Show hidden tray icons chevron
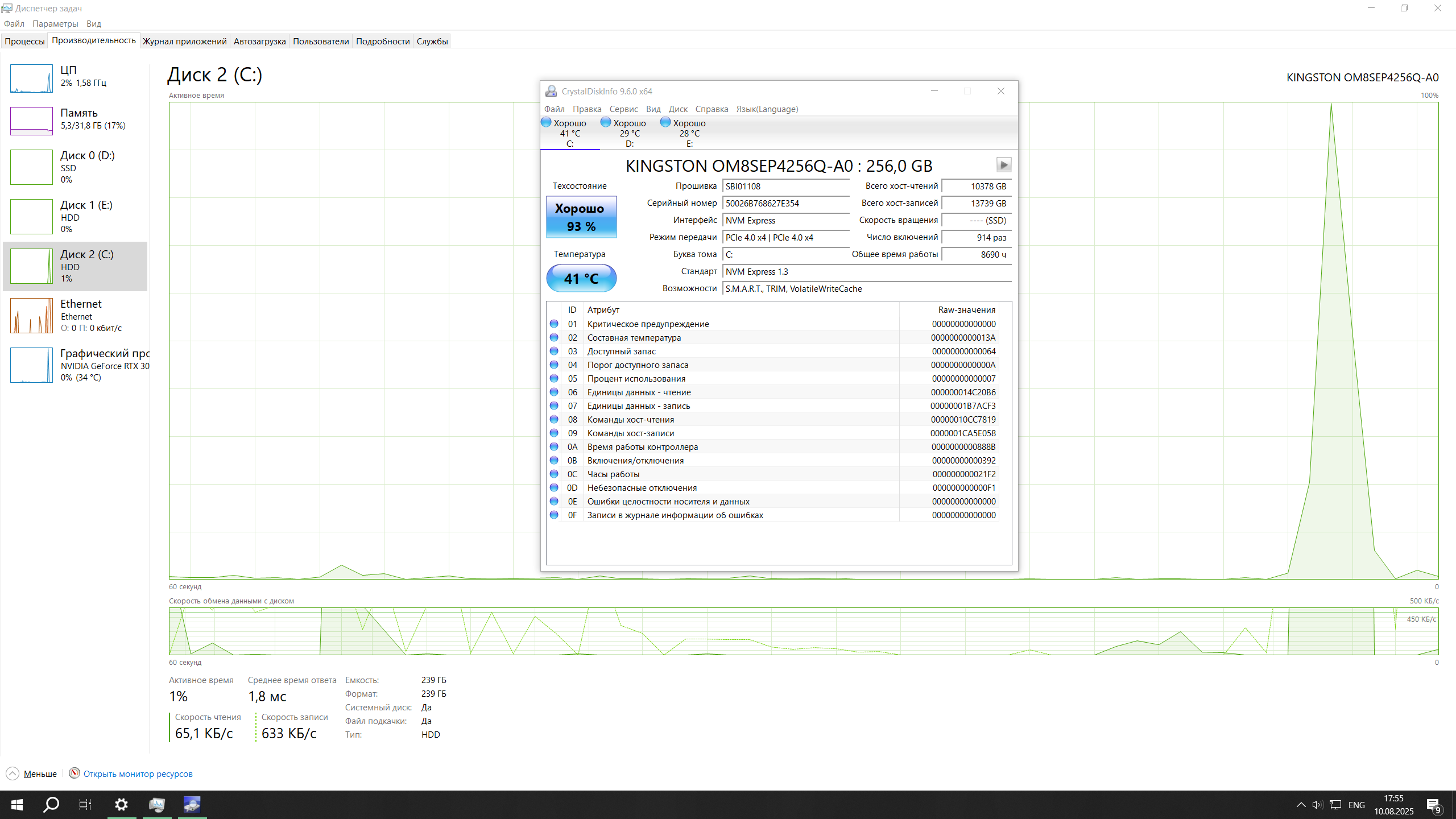The height and width of the screenshot is (819, 1456). tap(1301, 804)
